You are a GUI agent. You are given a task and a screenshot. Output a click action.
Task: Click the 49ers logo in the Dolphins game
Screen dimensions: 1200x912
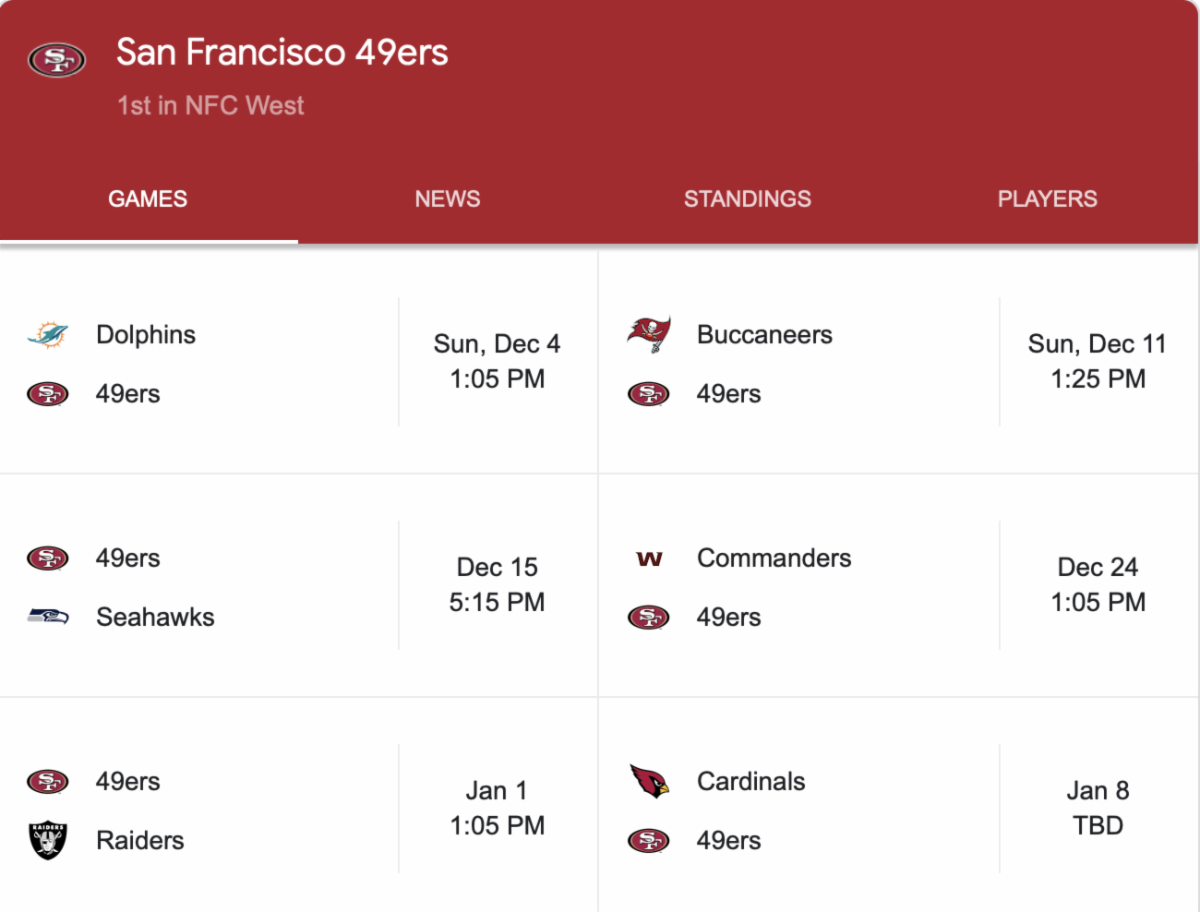[x=48, y=394]
